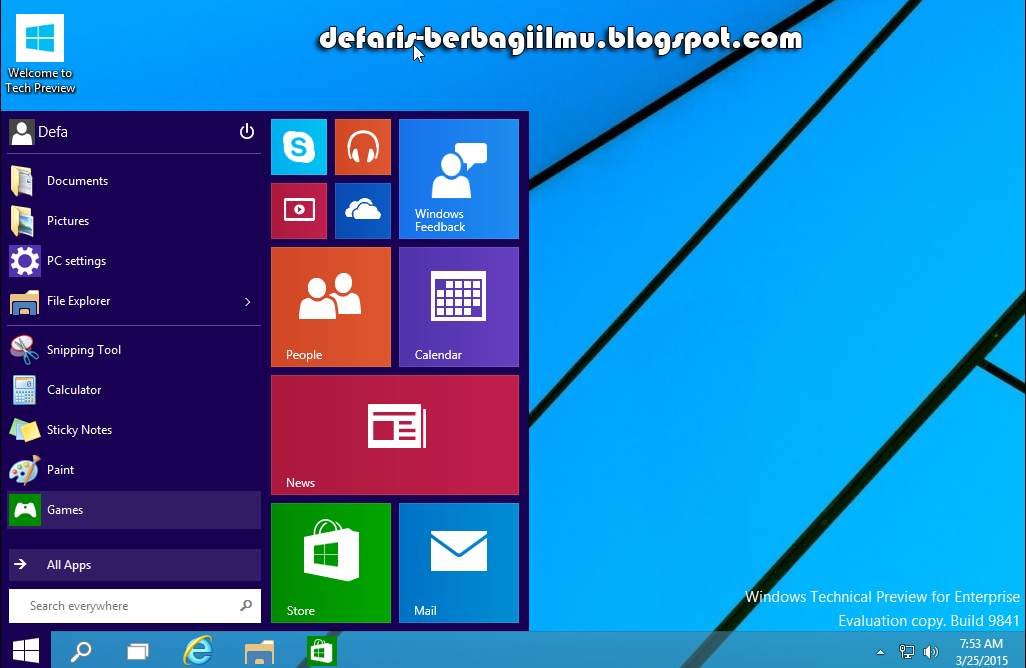This screenshot has width=1026, height=668.
Task: Open the OneDrive cloud tile
Action: tap(362, 210)
